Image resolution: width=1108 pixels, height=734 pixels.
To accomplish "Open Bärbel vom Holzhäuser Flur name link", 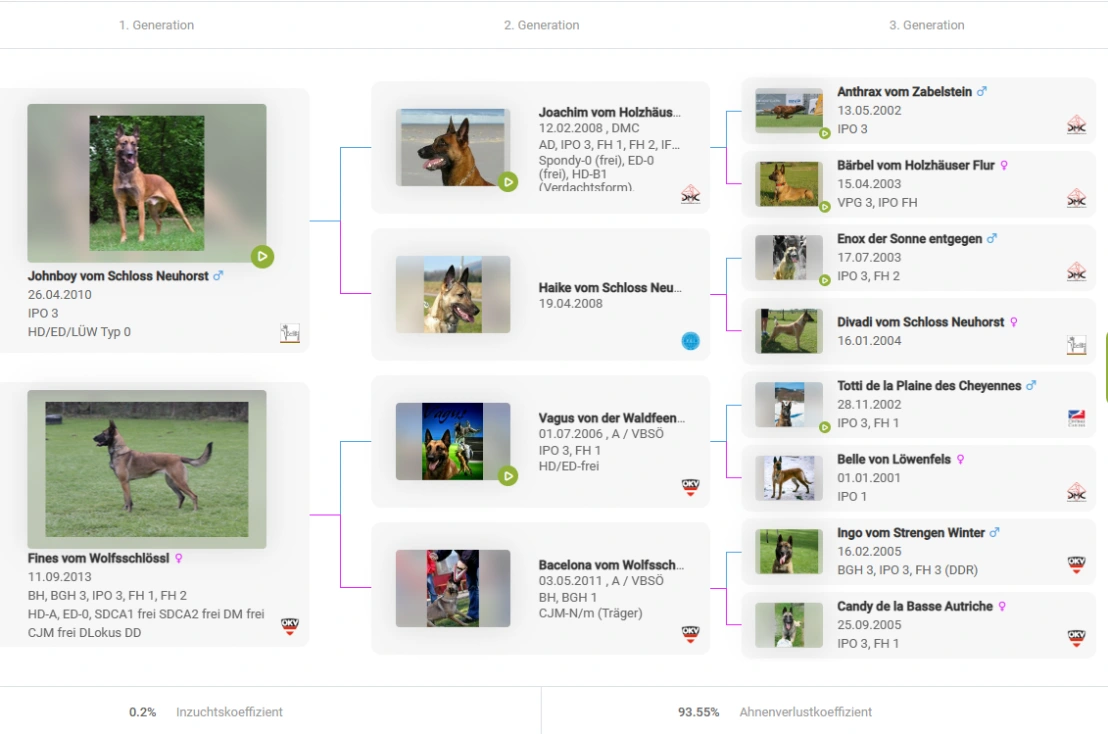I will coord(915,165).
